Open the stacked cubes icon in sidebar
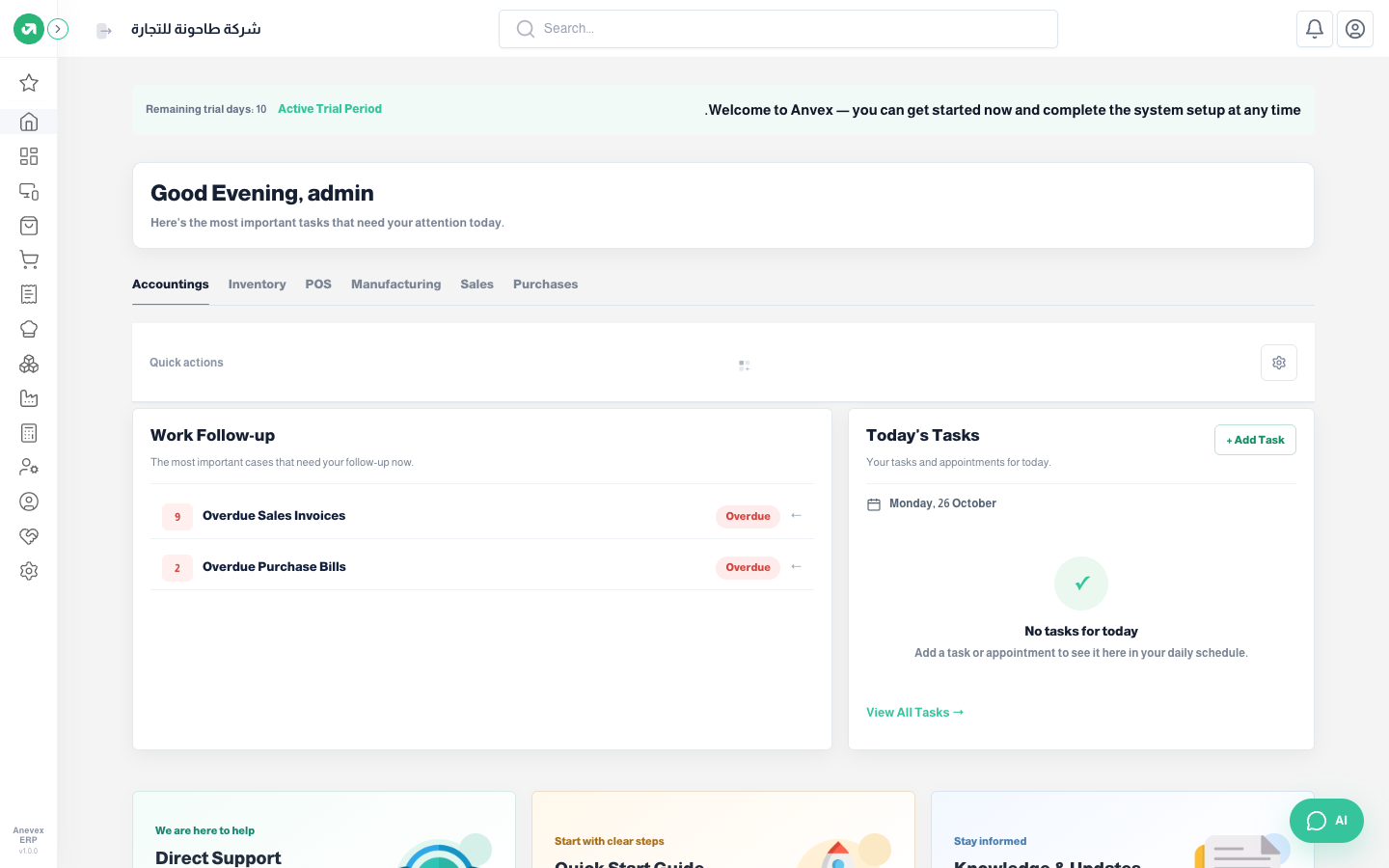1389x868 pixels. (29, 364)
